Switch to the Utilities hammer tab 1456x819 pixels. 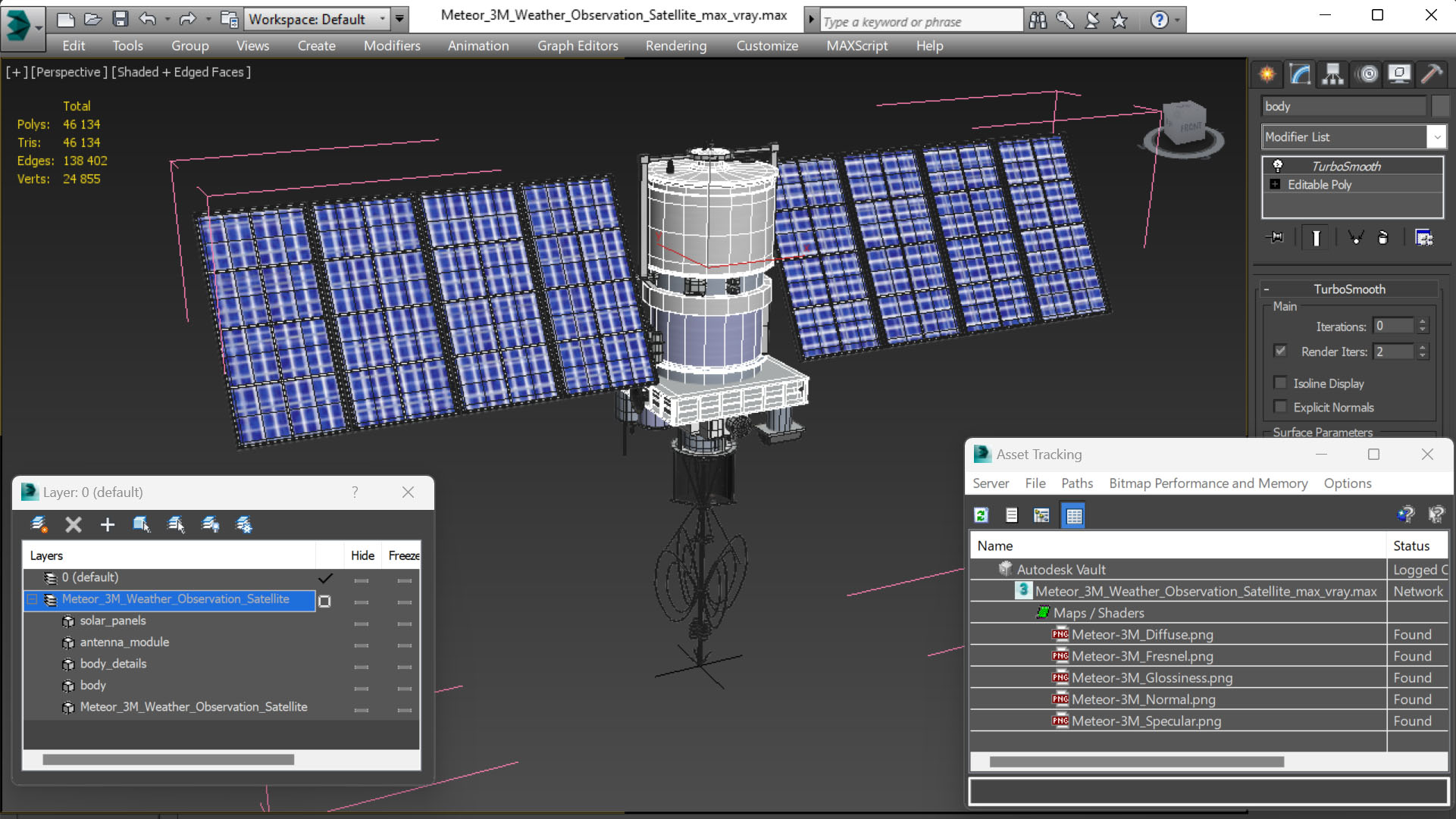coord(1432,73)
